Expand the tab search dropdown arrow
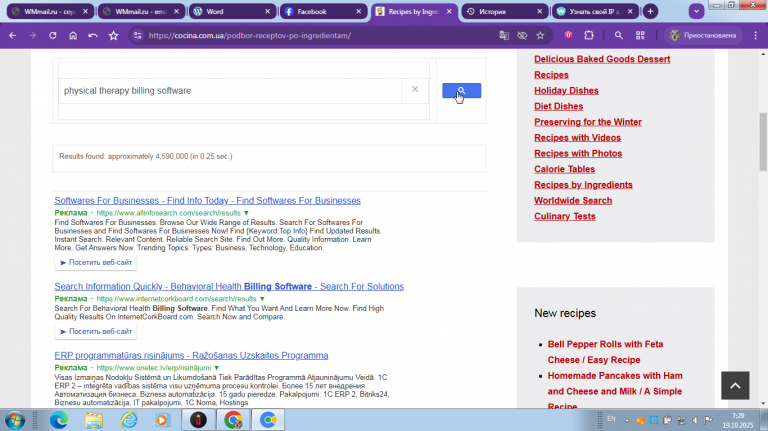This screenshot has width=768, height=431. pyautogui.click(x=696, y=11)
